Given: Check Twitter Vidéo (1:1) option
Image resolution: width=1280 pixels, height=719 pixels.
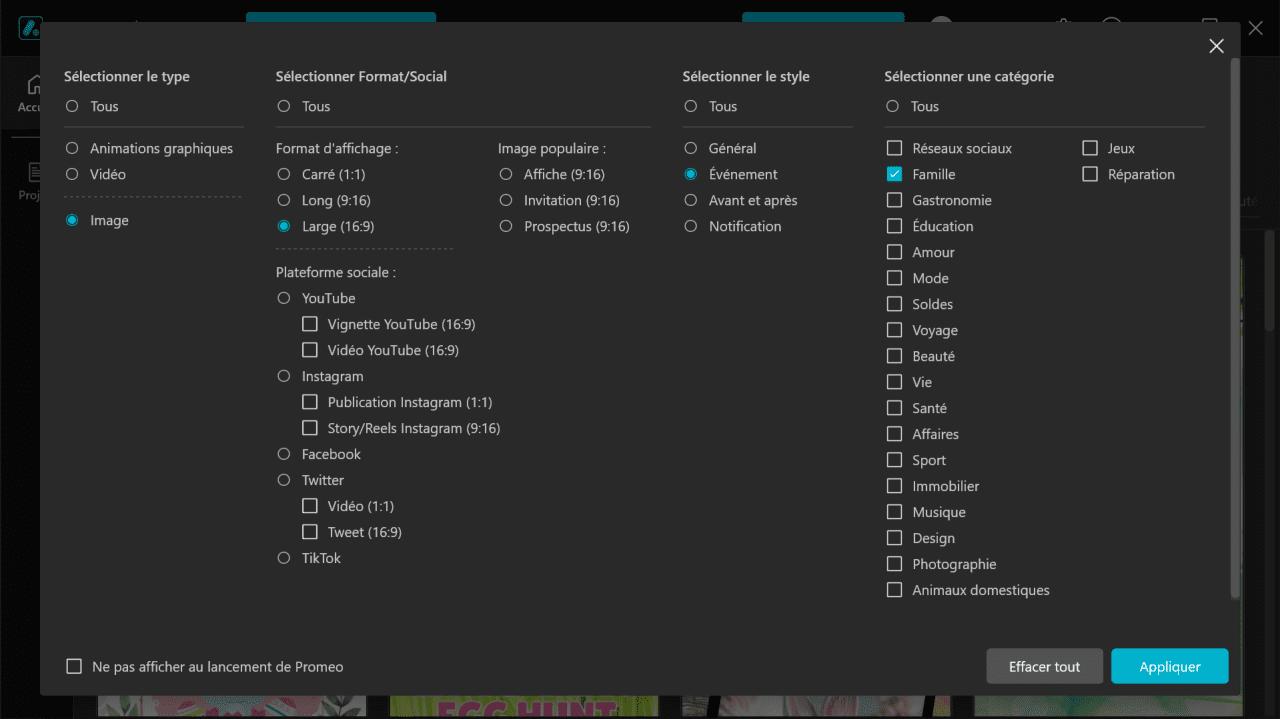Looking at the screenshot, I should [310, 506].
